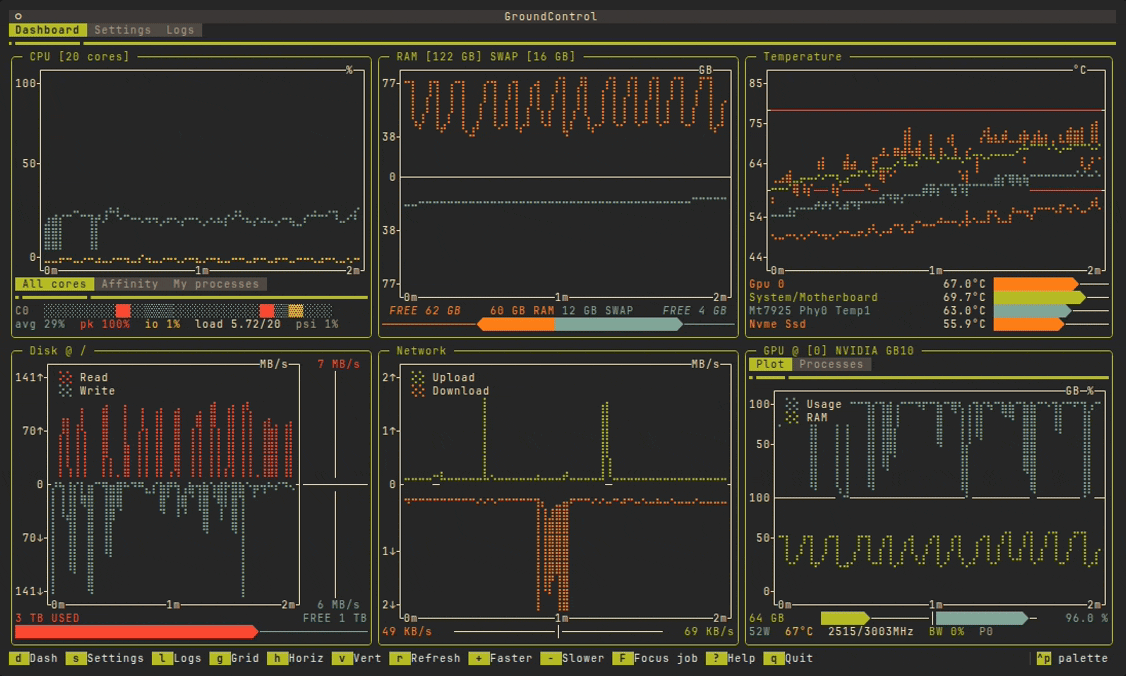Click the 'pk 100%' CPU peak value

(x=105, y=324)
